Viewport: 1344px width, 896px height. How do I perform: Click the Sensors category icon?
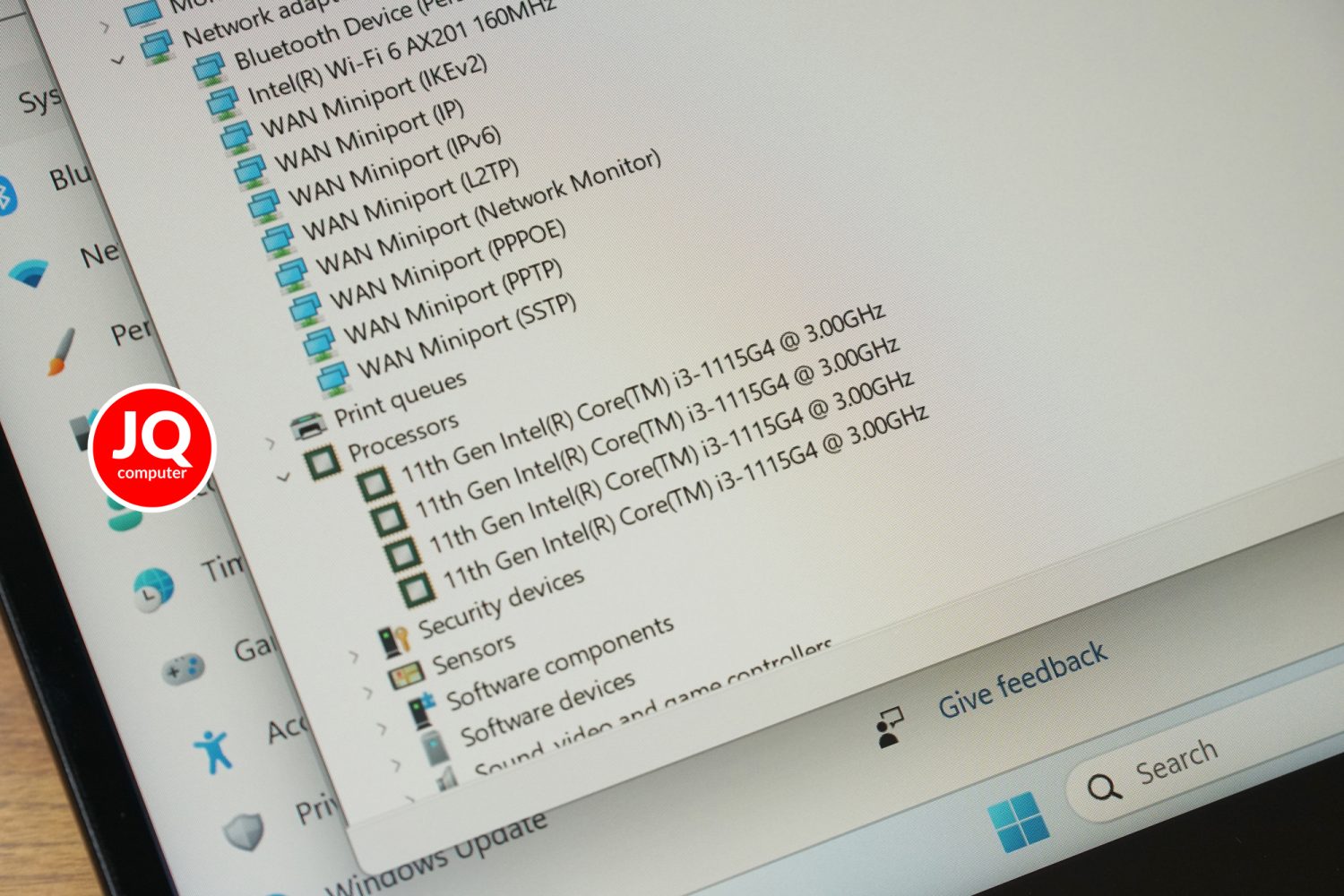coord(407,674)
